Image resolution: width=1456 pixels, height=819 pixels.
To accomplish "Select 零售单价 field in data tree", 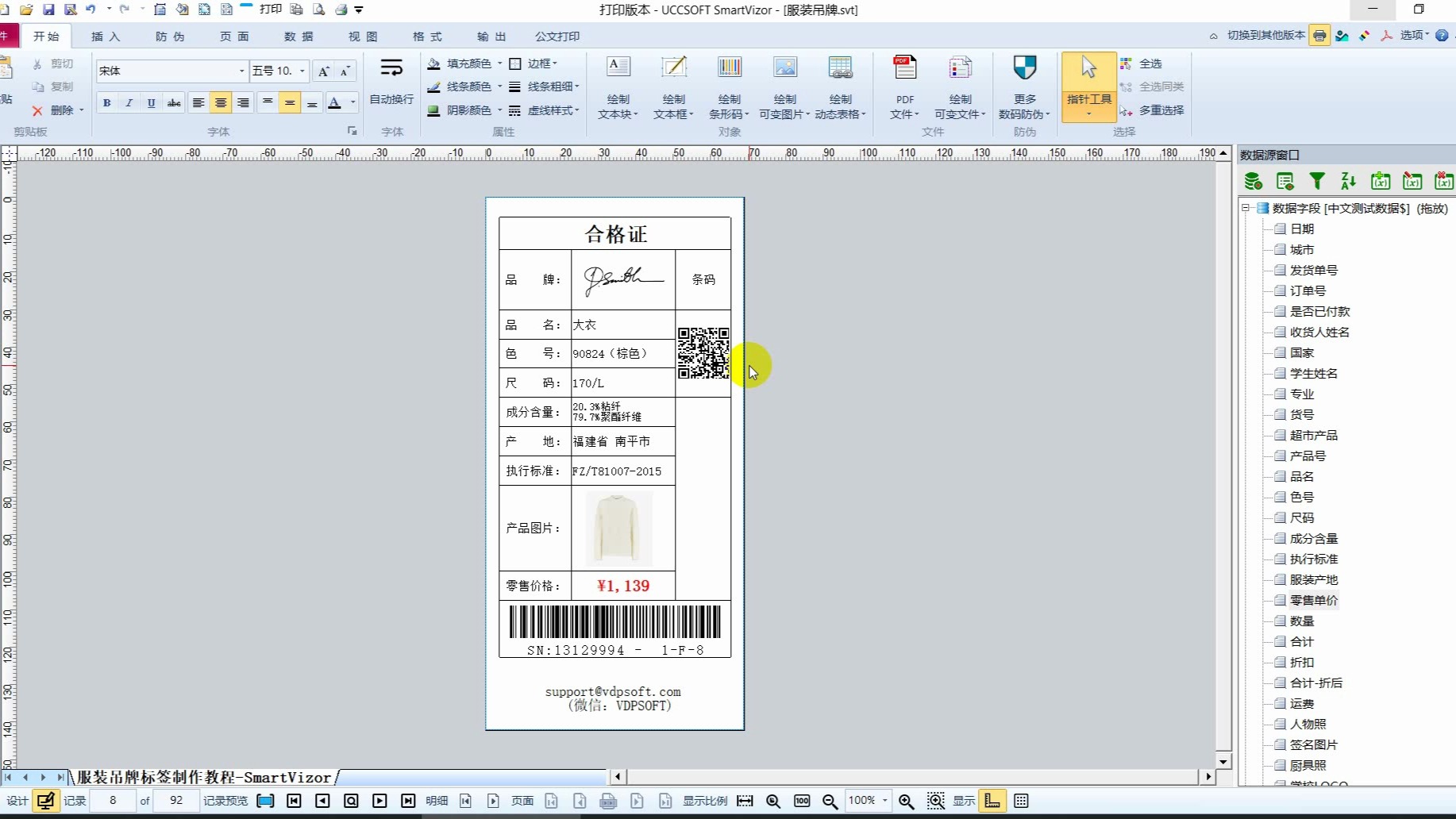I will tap(1313, 600).
